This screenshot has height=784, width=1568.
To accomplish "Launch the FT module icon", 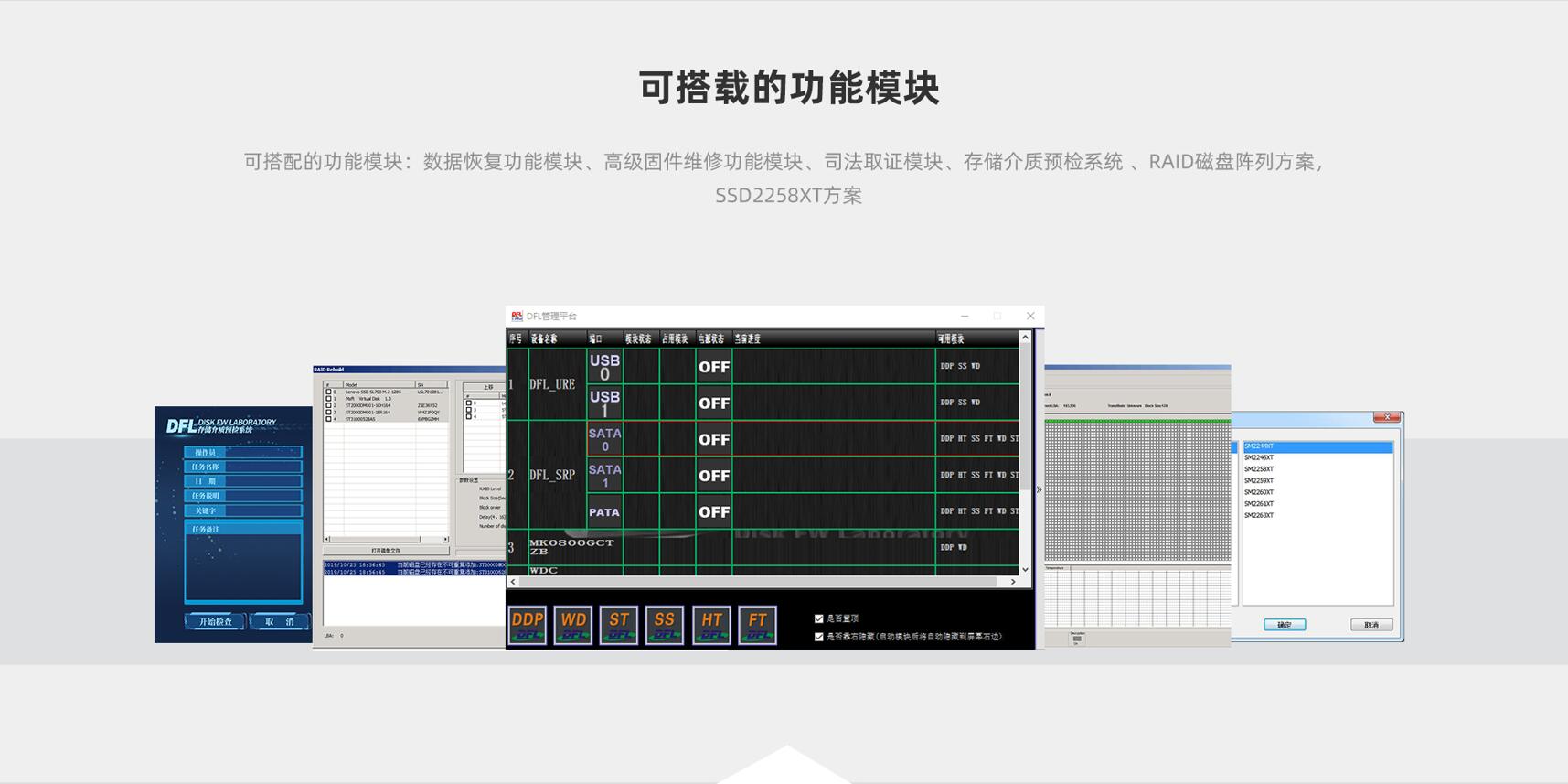I will [x=757, y=626].
